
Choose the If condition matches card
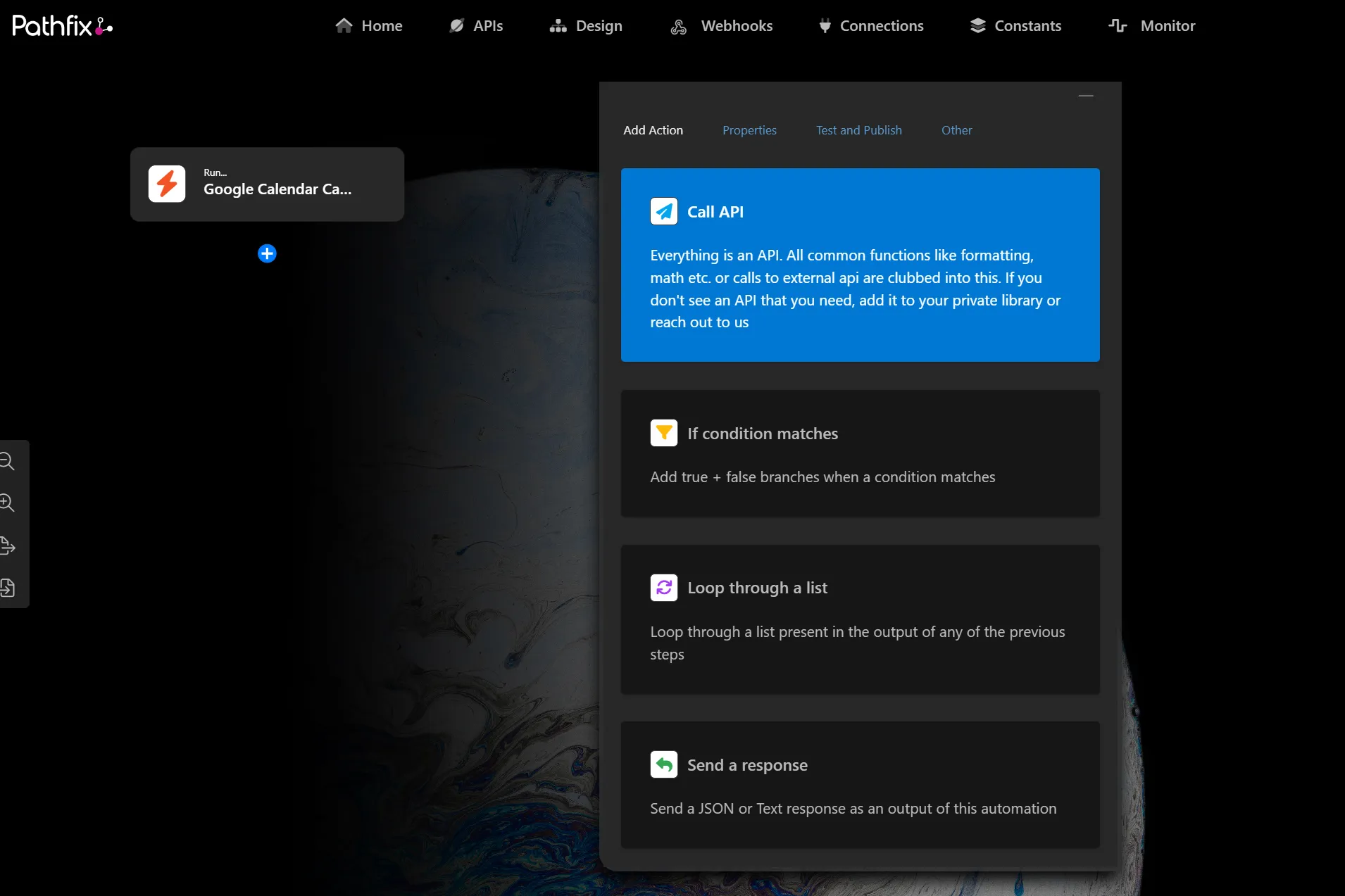click(860, 453)
